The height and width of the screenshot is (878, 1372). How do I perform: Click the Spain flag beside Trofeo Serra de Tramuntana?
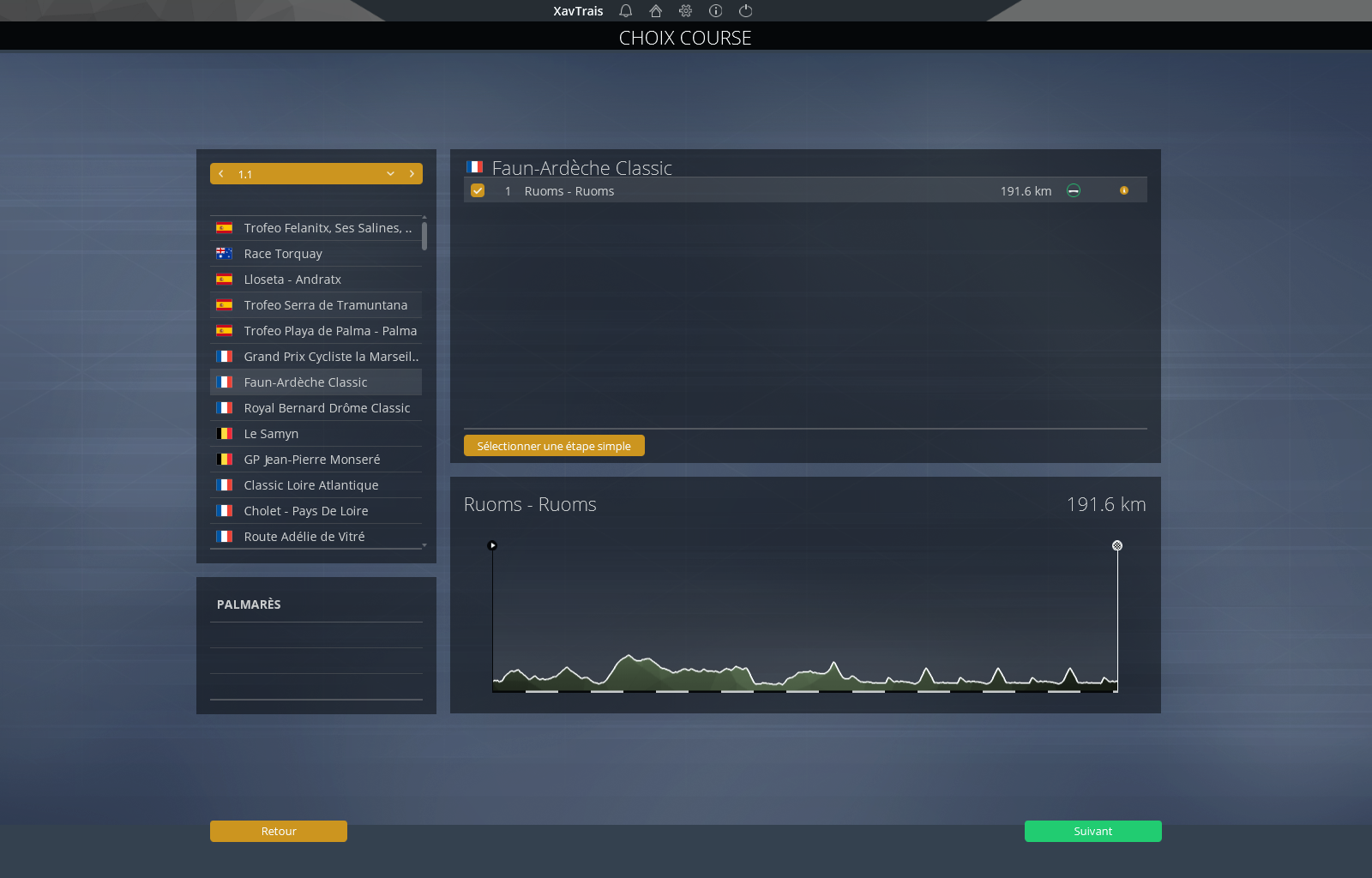(x=225, y=305)
